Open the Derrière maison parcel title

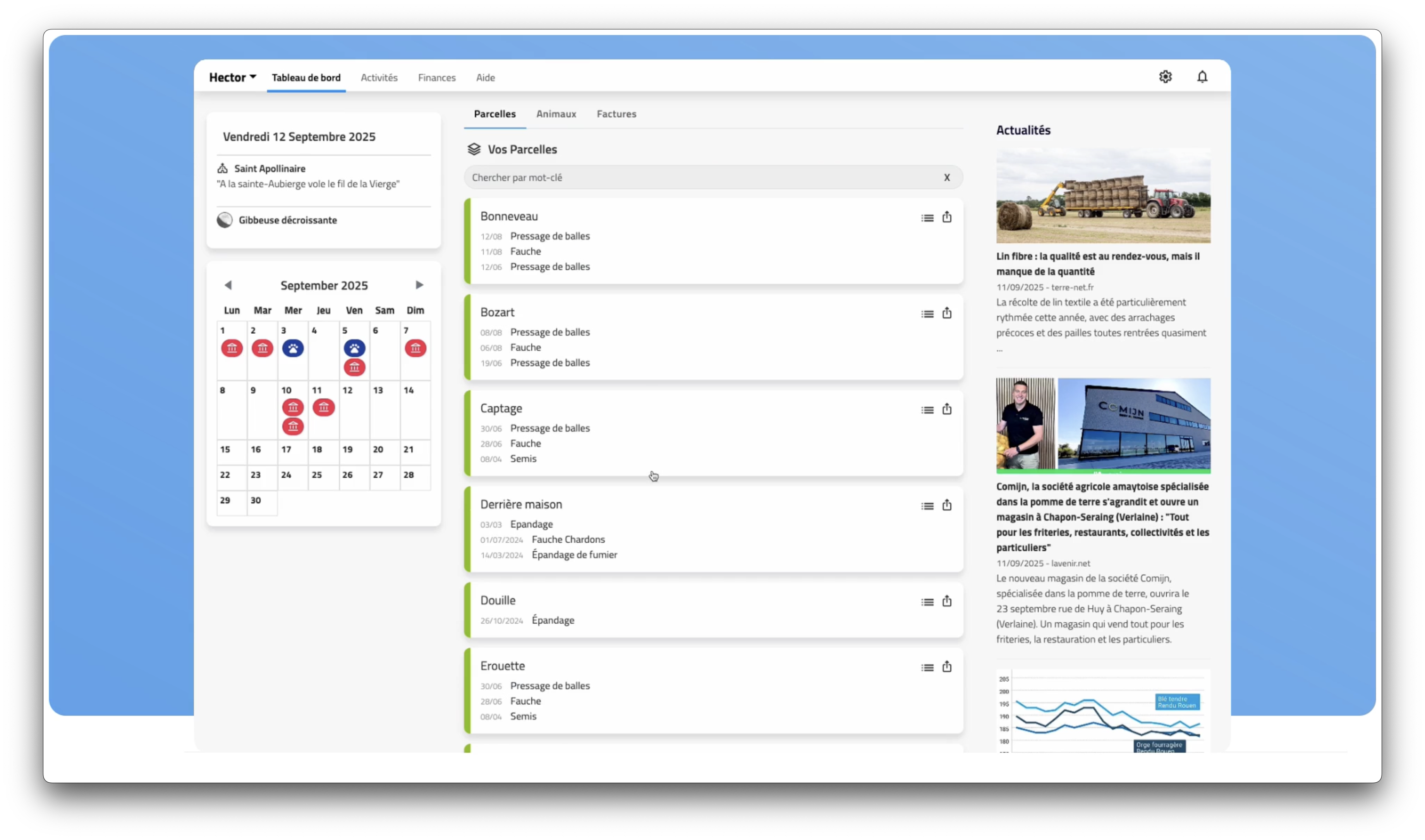click(521, 505)
